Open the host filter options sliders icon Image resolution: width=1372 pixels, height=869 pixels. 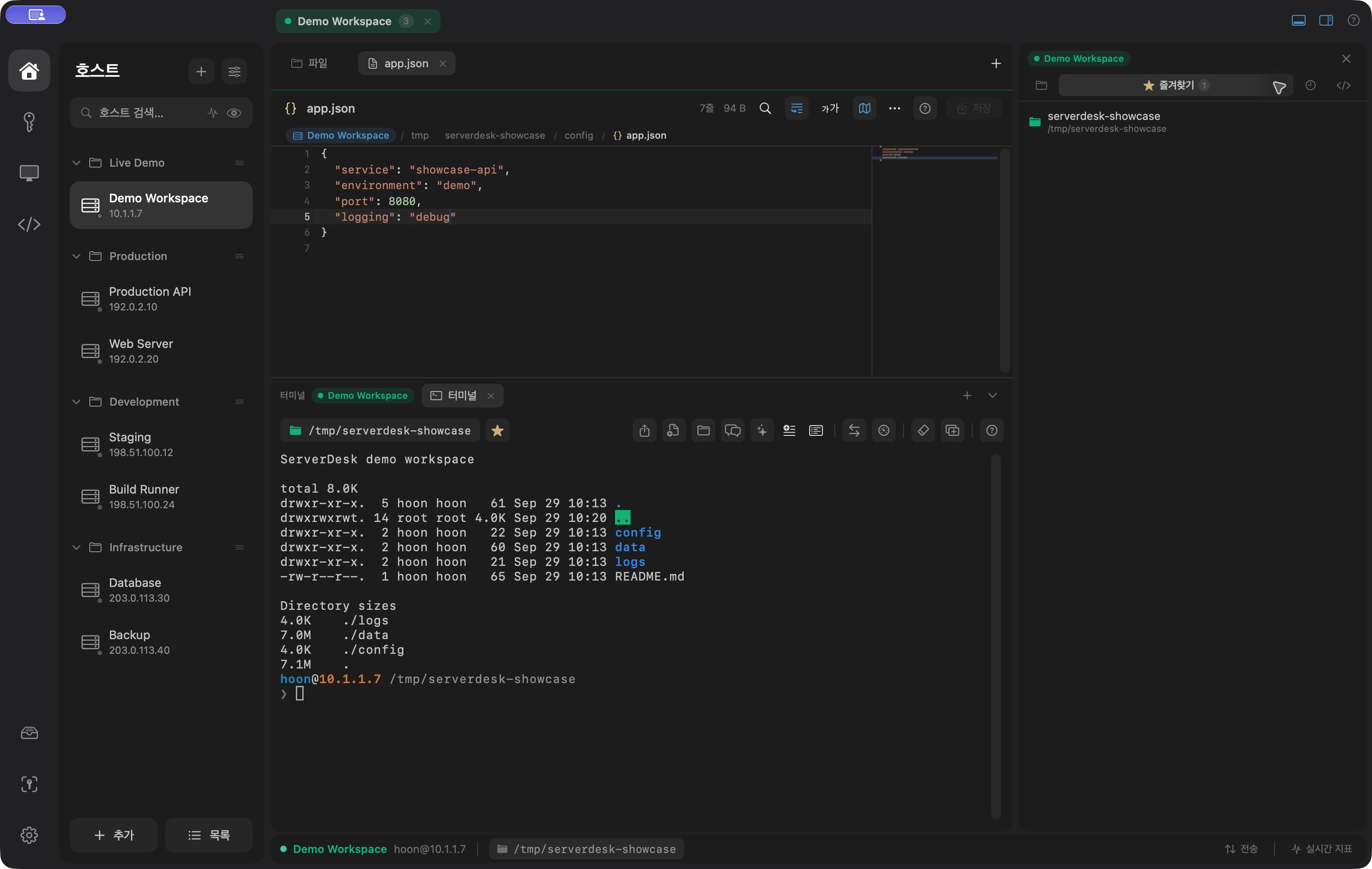[x=234, y=72]
